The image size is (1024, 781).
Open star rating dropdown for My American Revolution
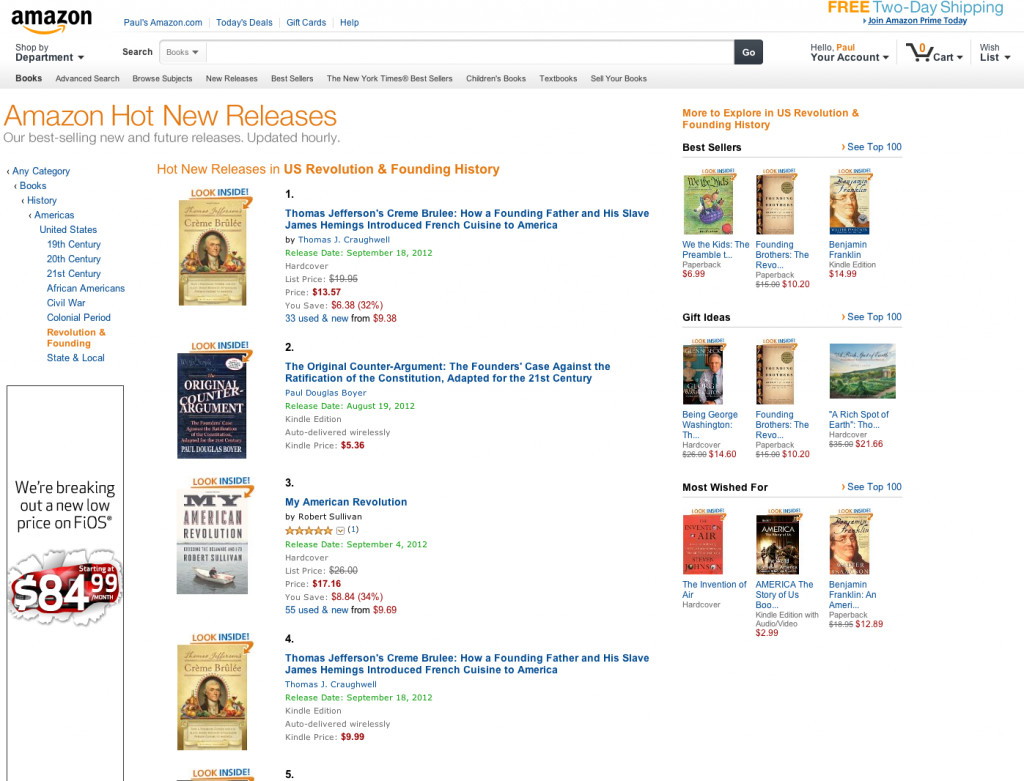(340, 530)
